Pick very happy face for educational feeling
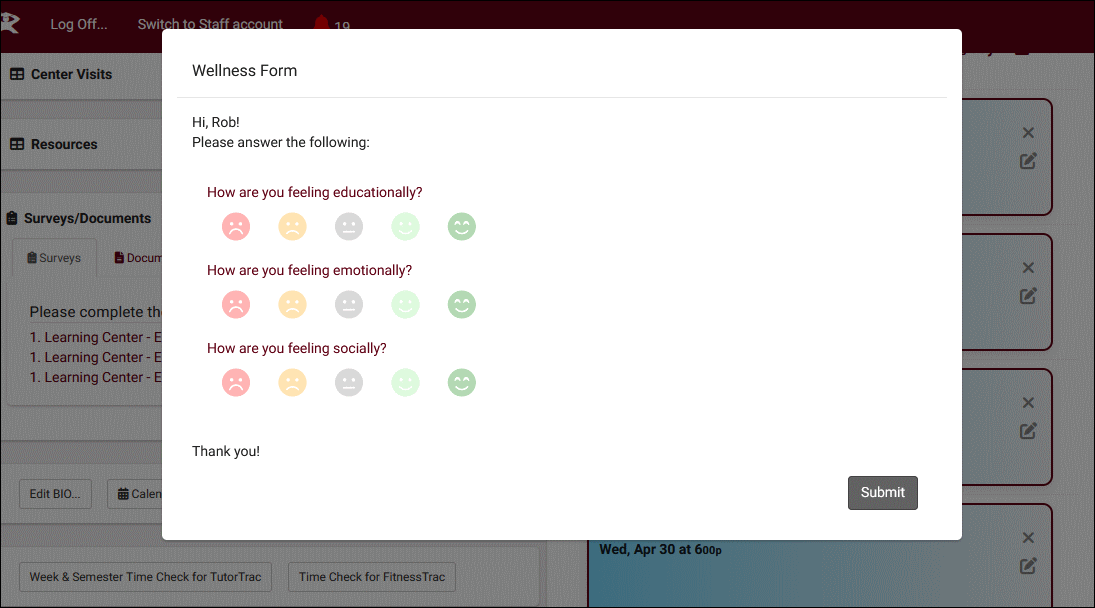 [x=461, y=227]
